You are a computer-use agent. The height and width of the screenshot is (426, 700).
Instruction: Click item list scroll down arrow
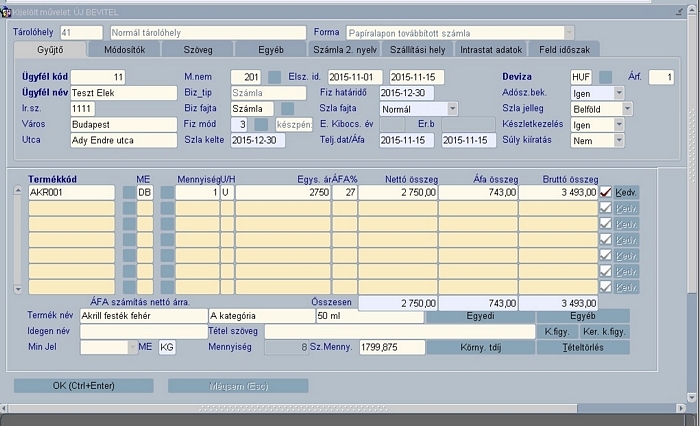[18, 289]
